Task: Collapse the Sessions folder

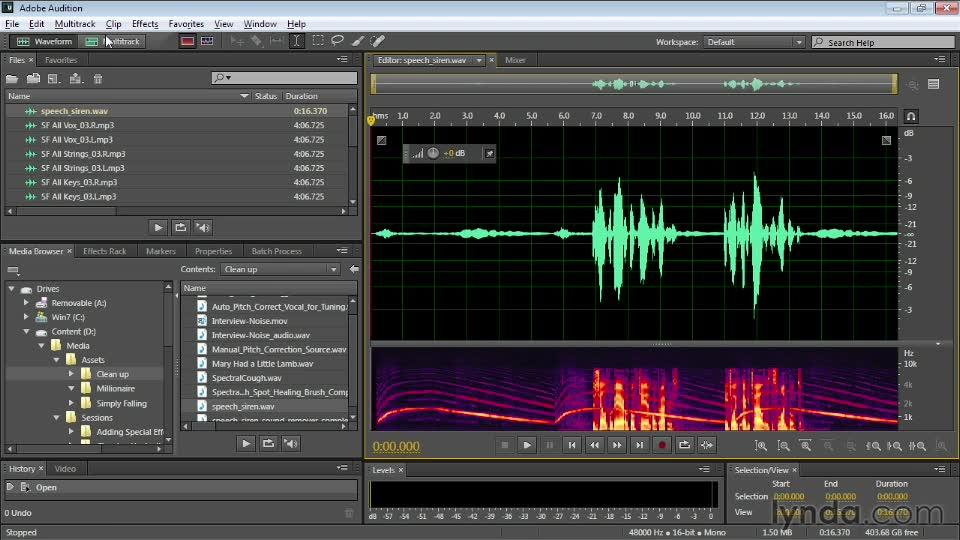Action: click(x=56, y=418)
